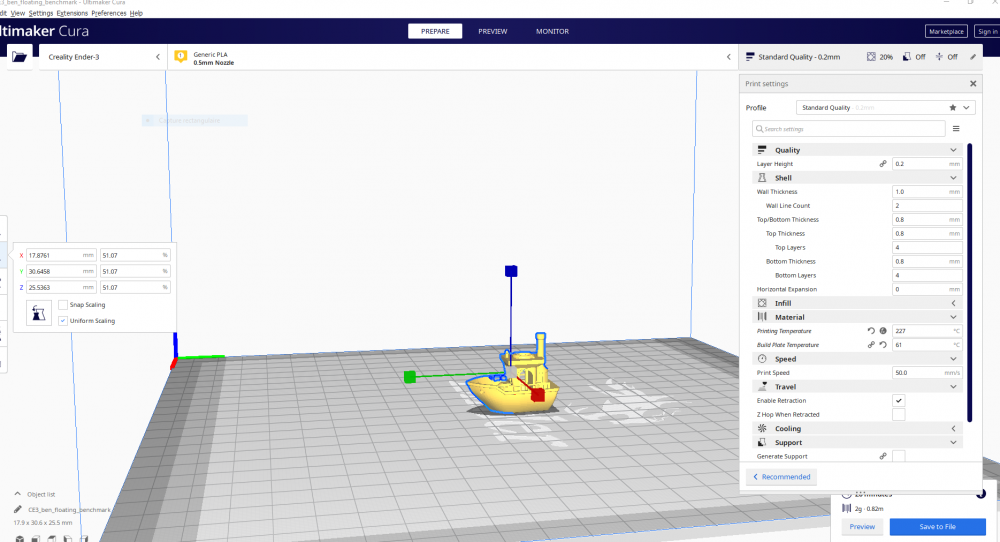The width and height of the screenshot is (1000, 542).
Task: Collapse the Speed section chevron
Action: (953, 359)
